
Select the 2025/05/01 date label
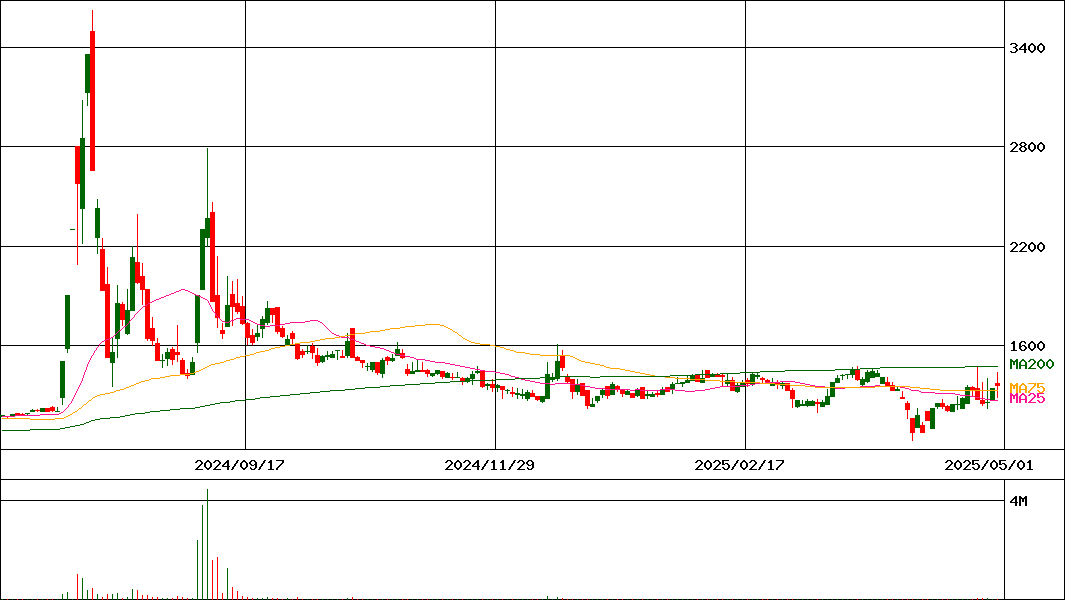pos(989,465)
